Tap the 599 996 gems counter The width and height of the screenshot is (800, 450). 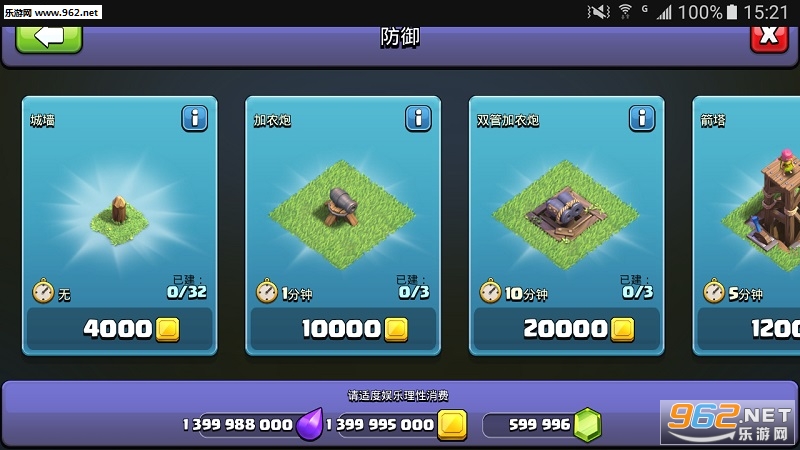pos(539,424)
